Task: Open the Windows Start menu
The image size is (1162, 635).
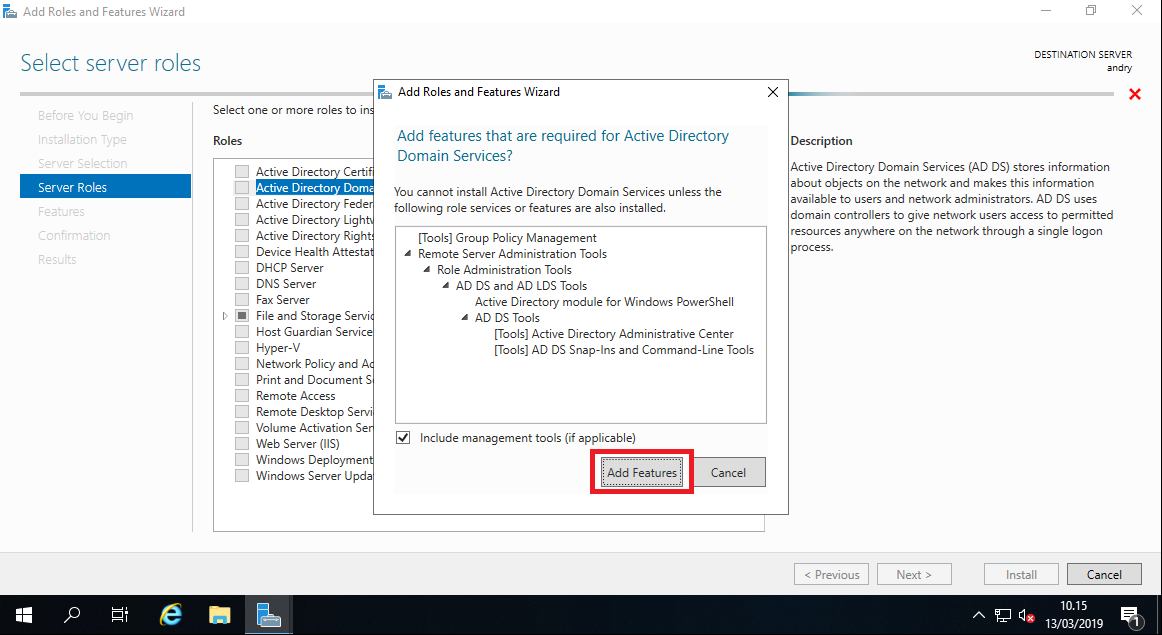Action: [x=24, y=615]
